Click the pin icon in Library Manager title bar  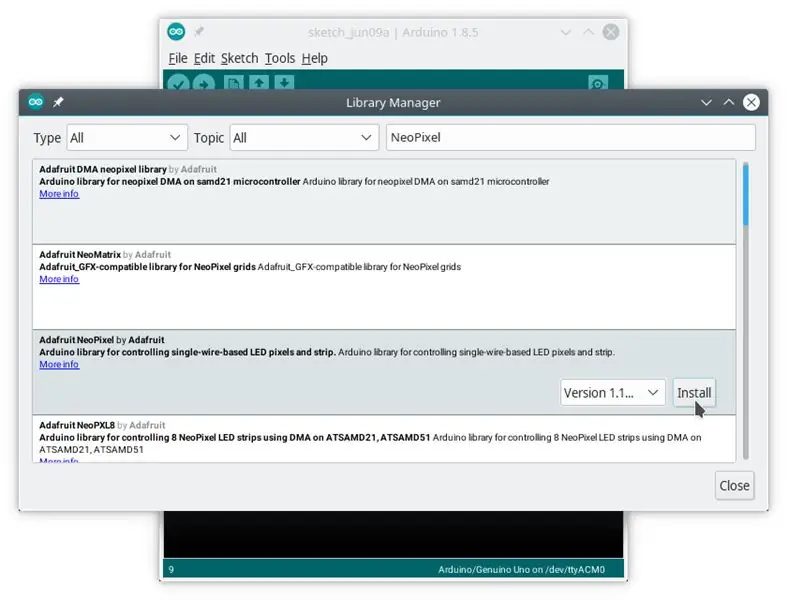click(58, 102)
